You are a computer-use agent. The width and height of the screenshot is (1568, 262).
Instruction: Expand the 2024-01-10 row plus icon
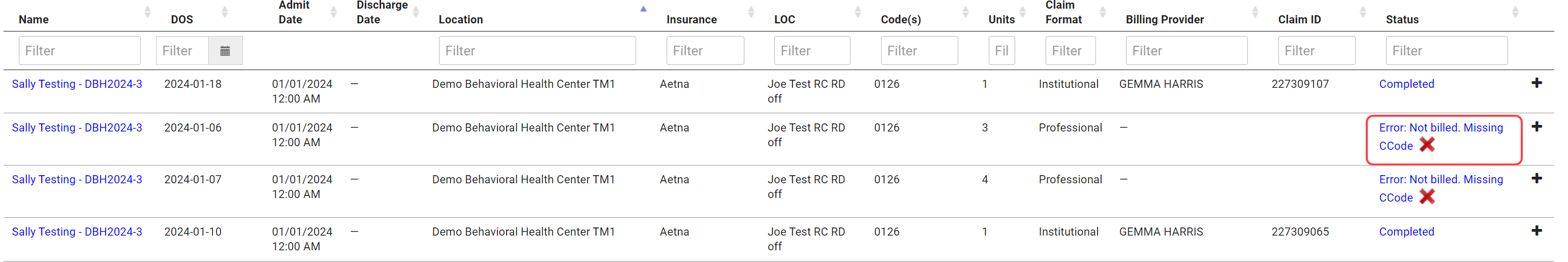click(x=1536, y=231)
